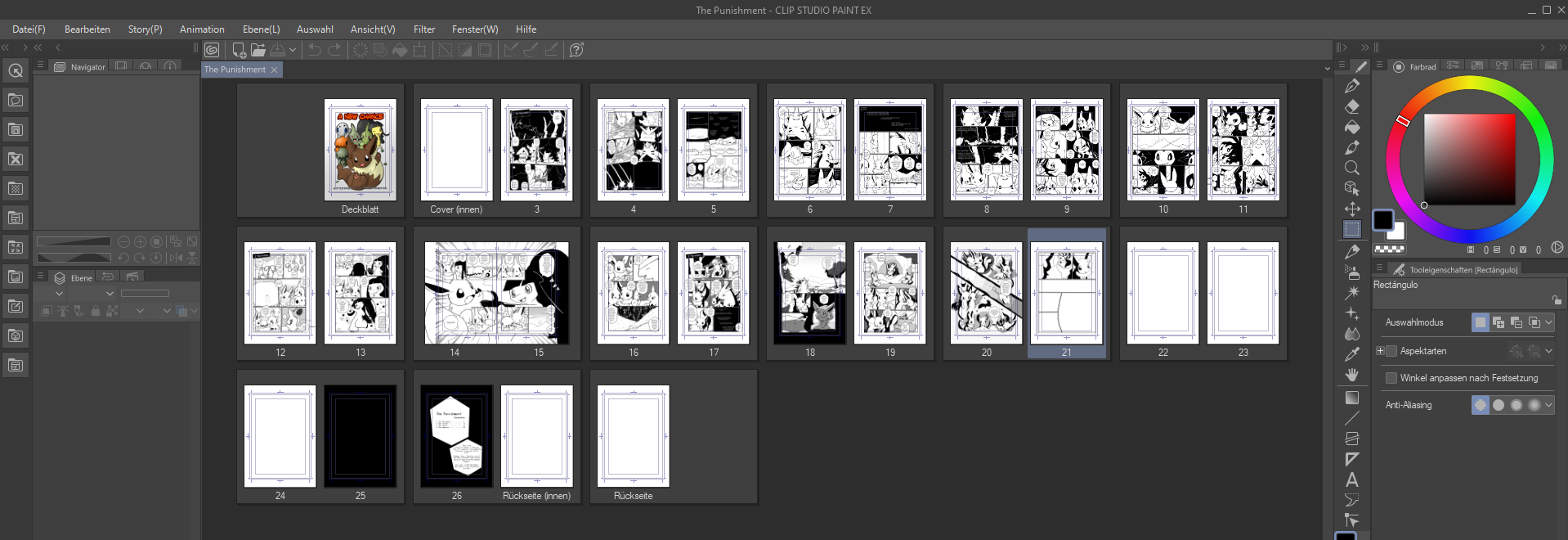Choose subtract from selection mode
Viewport: 1568px width, 540px height.
tap(1516, 322)
